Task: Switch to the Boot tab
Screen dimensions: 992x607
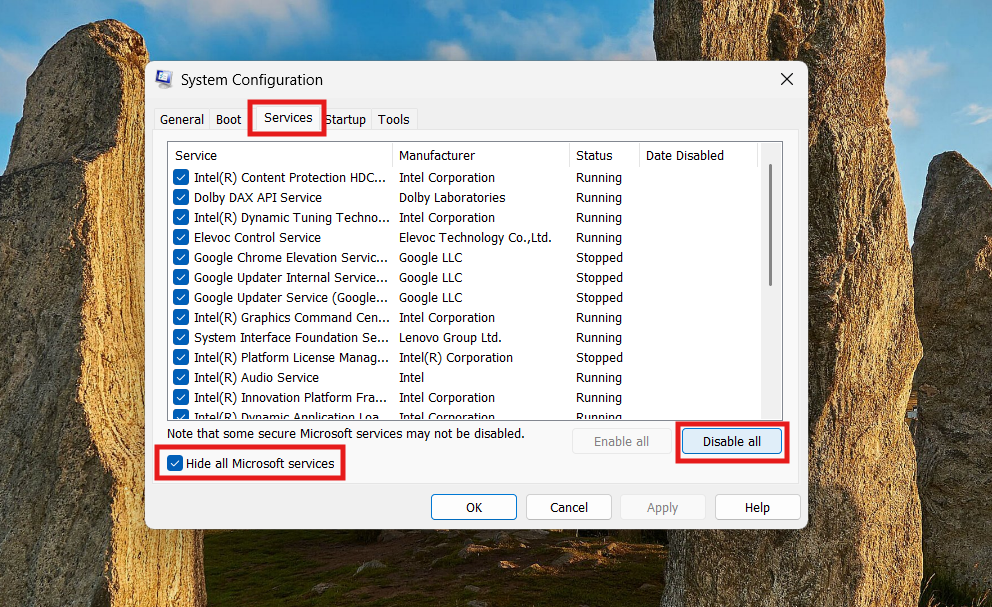Action: (x=228, y=118)
